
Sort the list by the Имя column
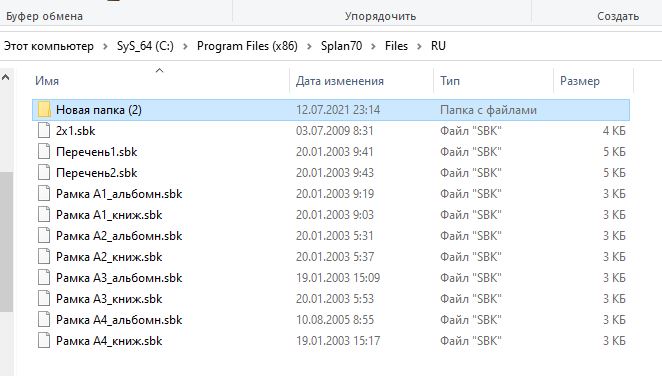point(160,81)
